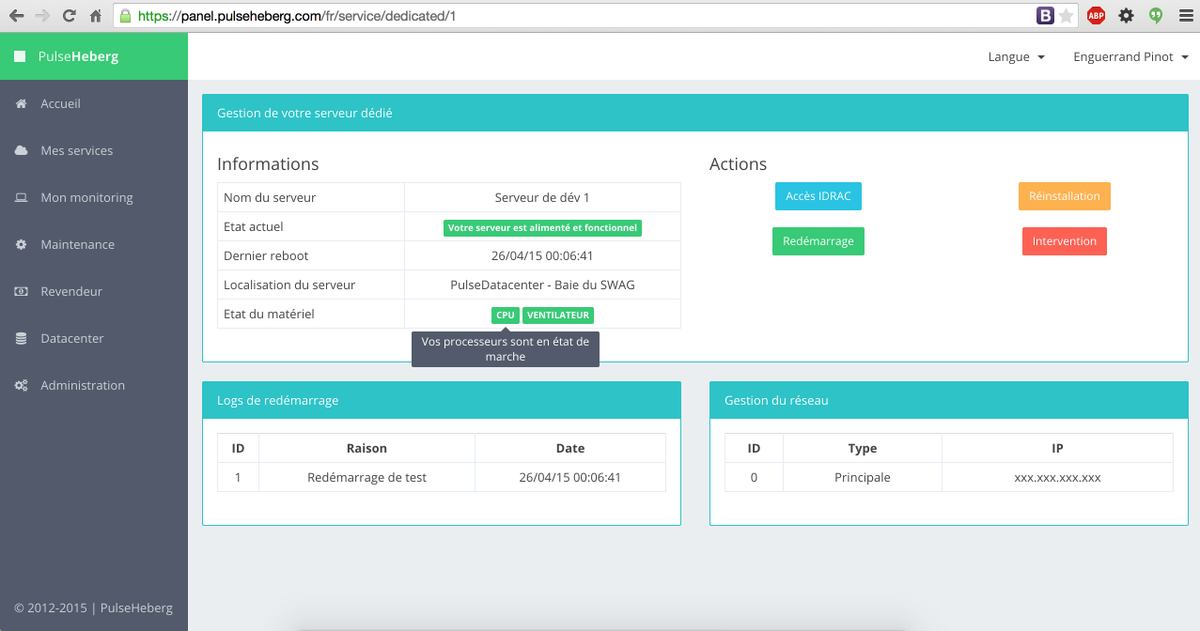Click the 'Principale' network type cell
Image resolution: width=1200 pixels, height=631 pixels.
pyautogui.click(x=862, y=478)
